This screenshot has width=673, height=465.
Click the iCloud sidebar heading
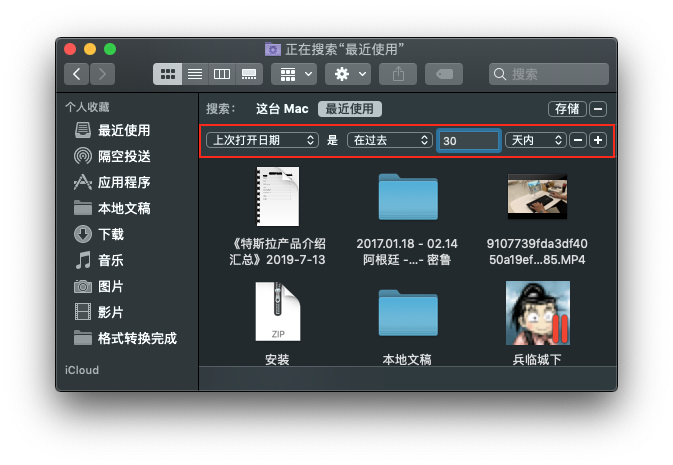(82, 370)
